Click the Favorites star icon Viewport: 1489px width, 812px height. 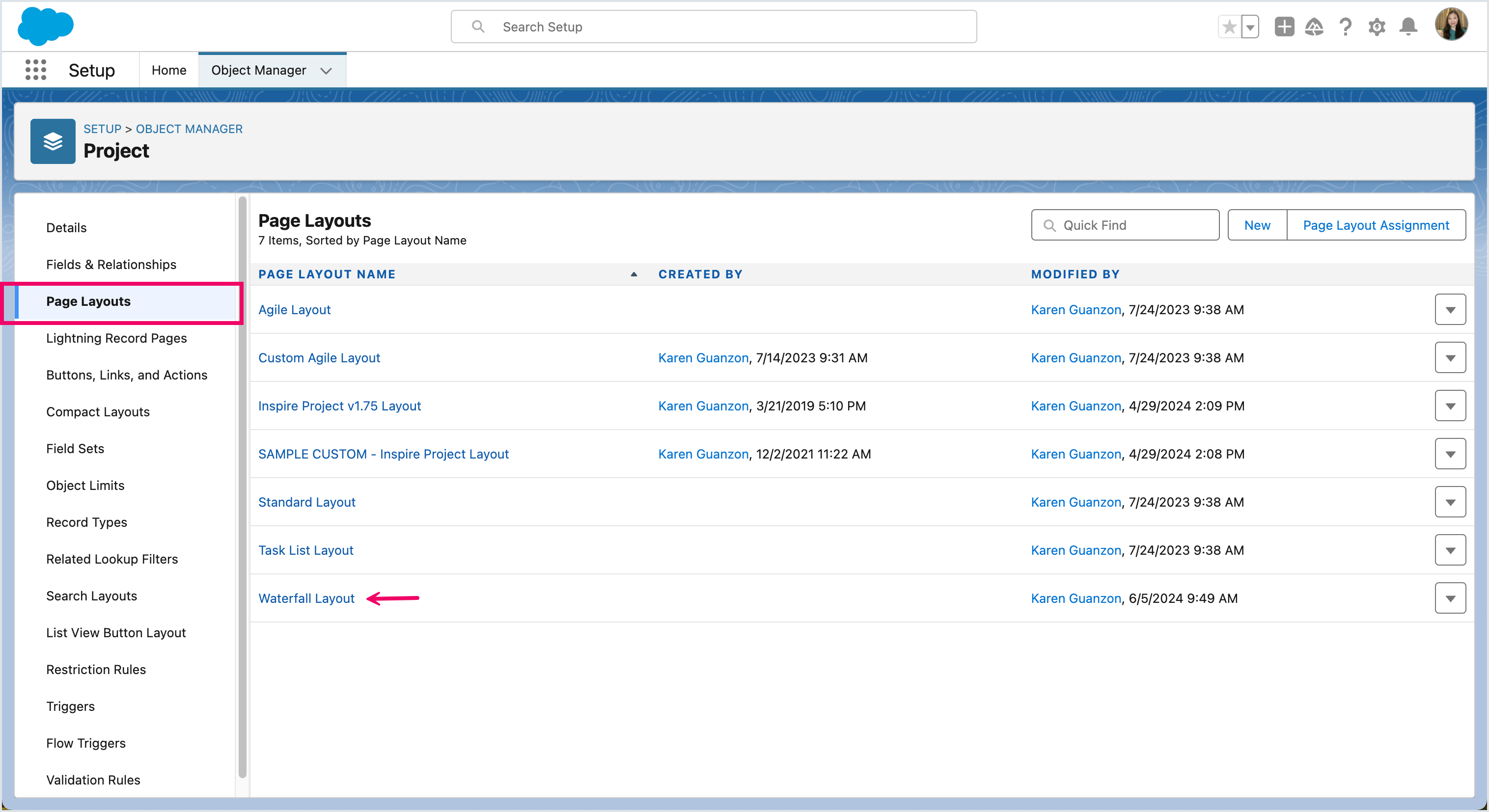pyautogui.click(x=1230, y=27)
